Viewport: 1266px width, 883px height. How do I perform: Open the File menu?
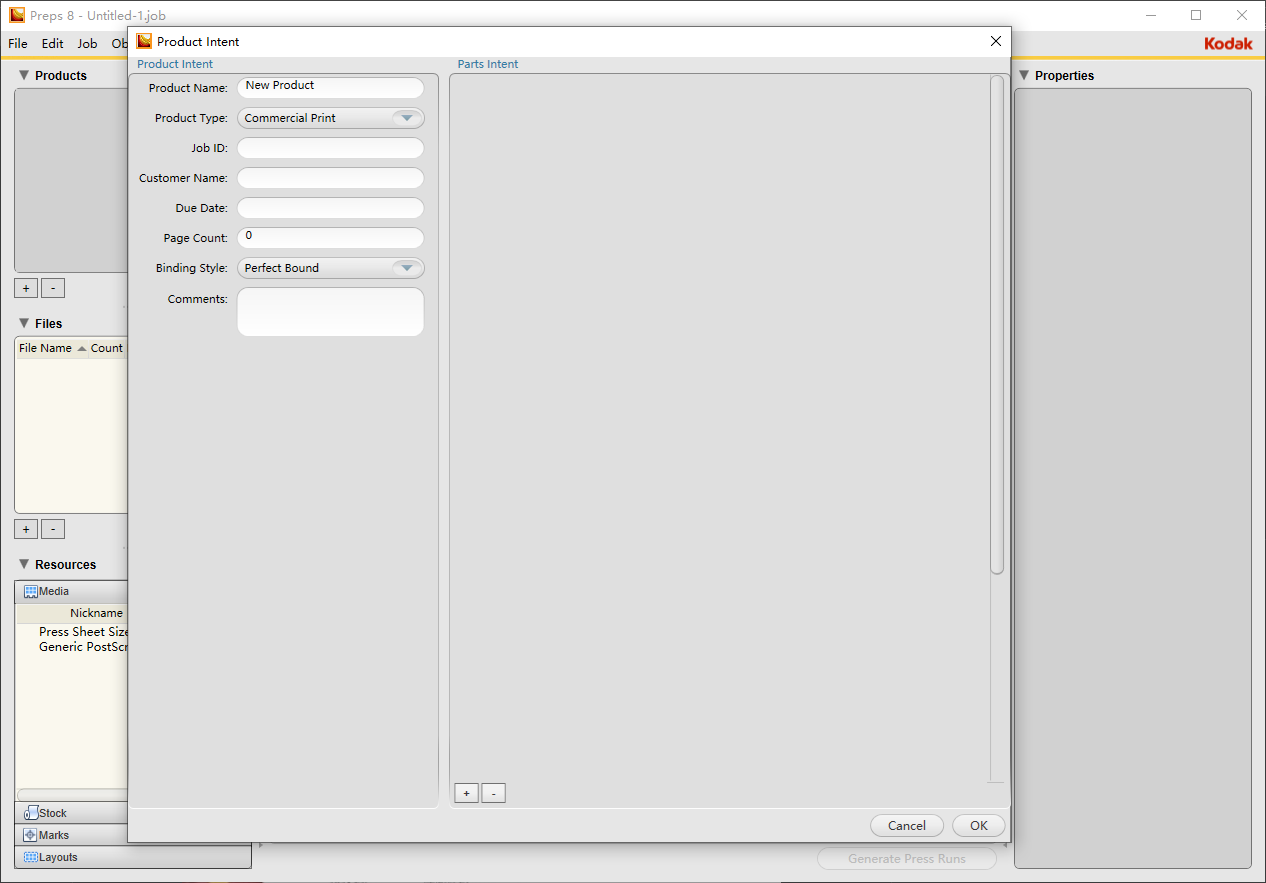18,44
